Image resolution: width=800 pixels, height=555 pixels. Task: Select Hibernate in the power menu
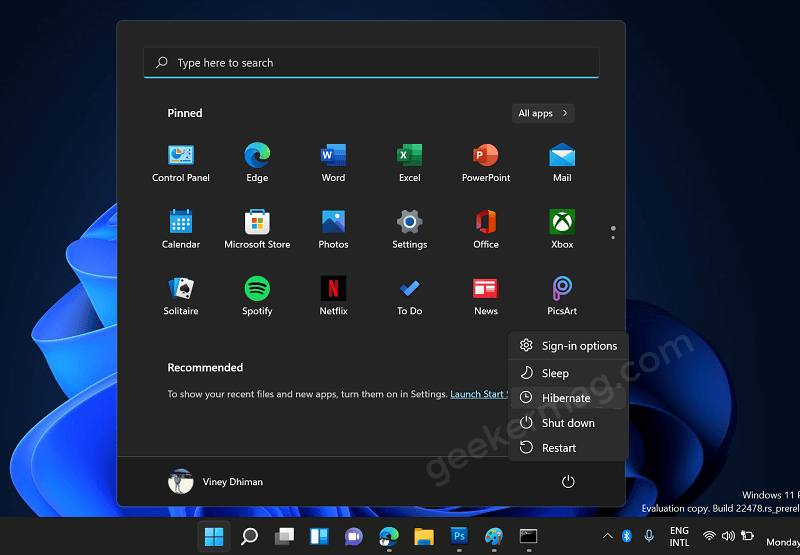(x=568, y=398)
